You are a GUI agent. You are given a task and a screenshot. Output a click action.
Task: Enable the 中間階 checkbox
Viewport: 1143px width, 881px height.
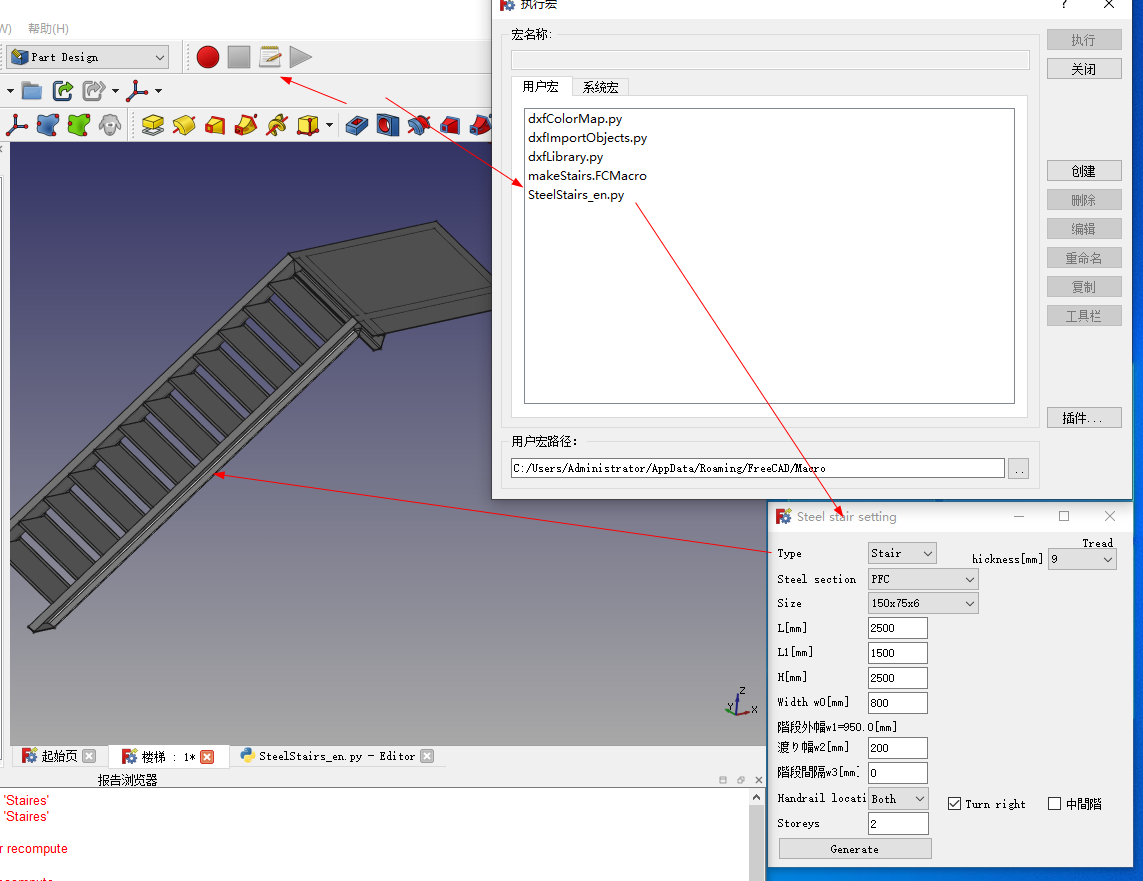[1054, 804]
